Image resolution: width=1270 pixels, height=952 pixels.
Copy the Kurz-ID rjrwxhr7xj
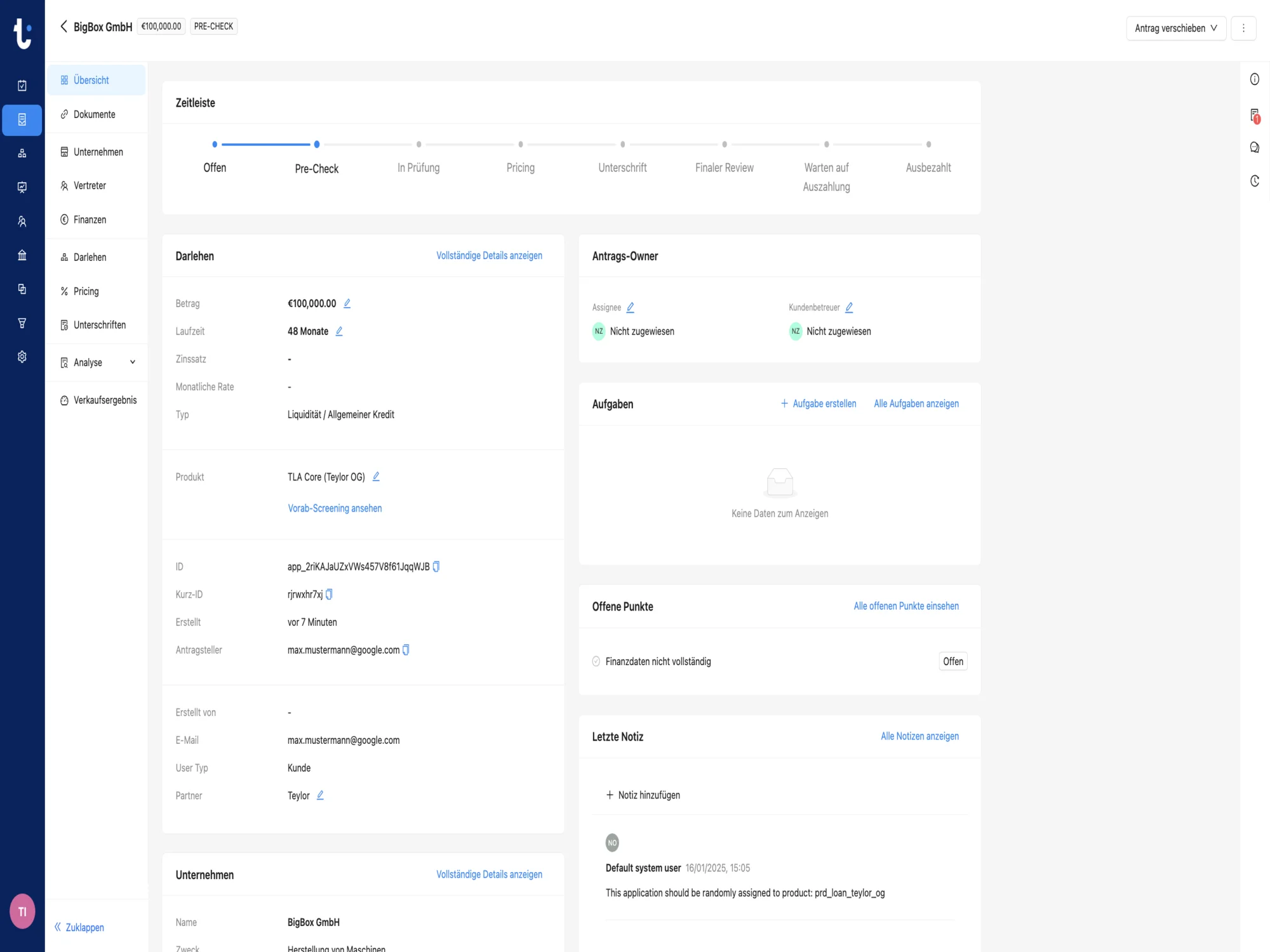pos(329,595)
